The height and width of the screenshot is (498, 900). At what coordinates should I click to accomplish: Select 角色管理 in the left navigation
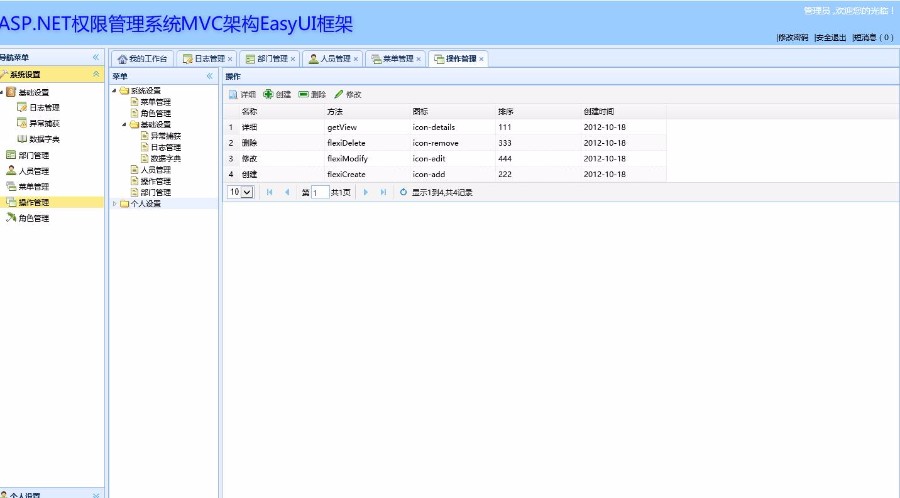point(33,218)
